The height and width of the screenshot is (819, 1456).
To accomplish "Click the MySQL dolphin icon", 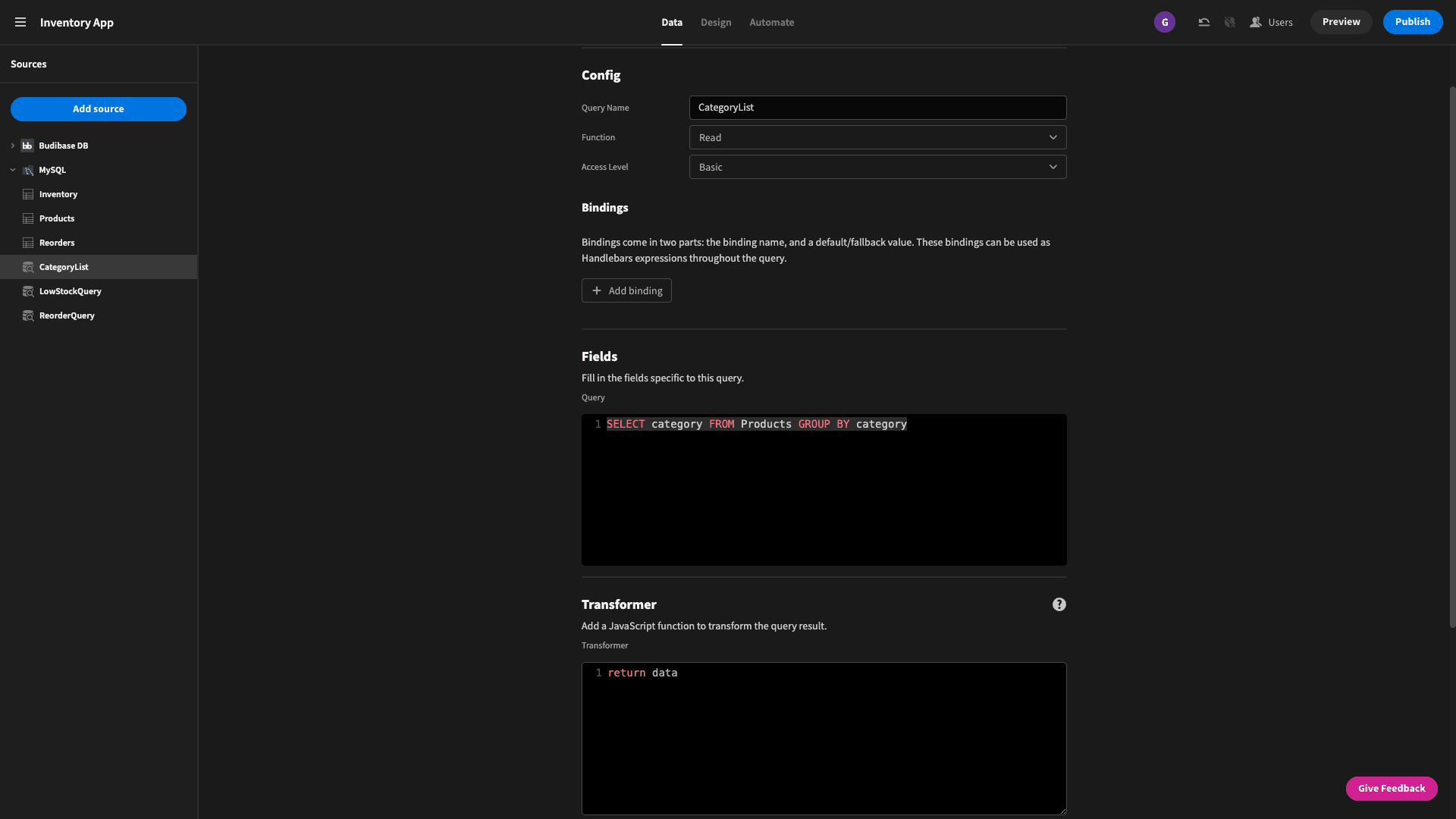I will (x=27, y=170).
